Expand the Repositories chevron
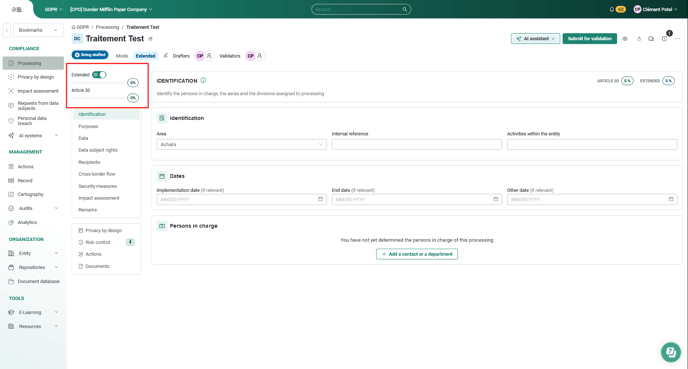 click(x=56, y=267)
